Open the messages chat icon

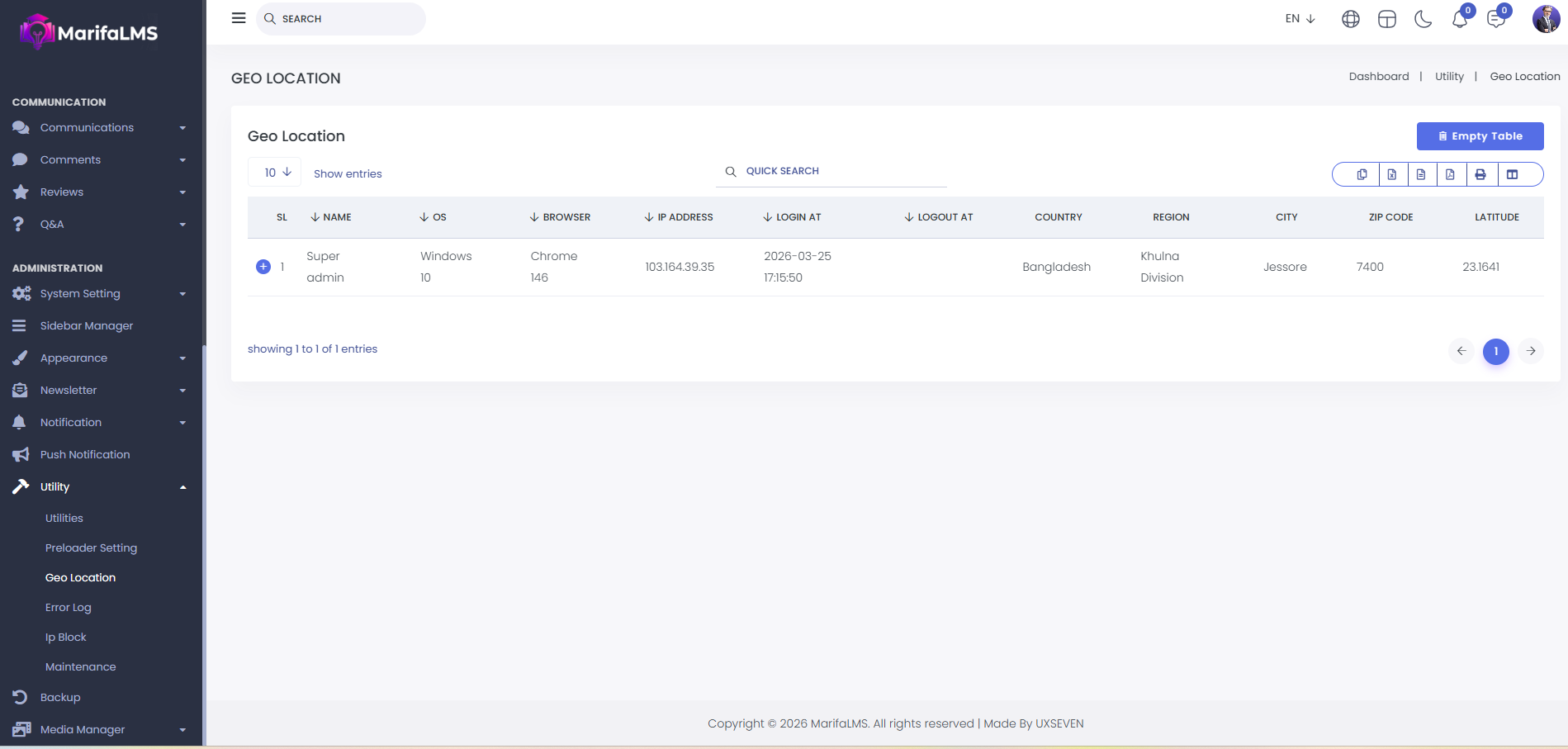click(x=1495, y=19)
